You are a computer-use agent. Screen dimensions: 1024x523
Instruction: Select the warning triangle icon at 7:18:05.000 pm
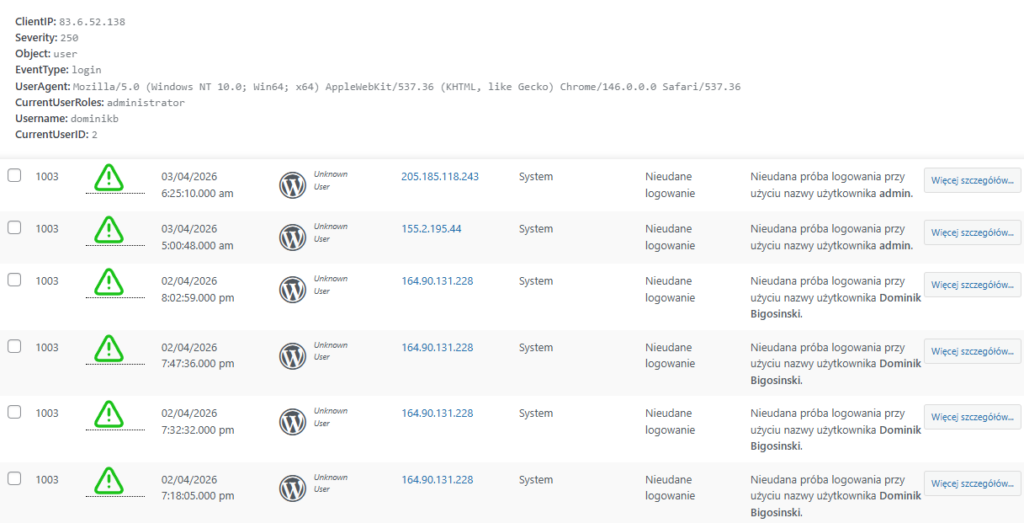click(108, 480)
